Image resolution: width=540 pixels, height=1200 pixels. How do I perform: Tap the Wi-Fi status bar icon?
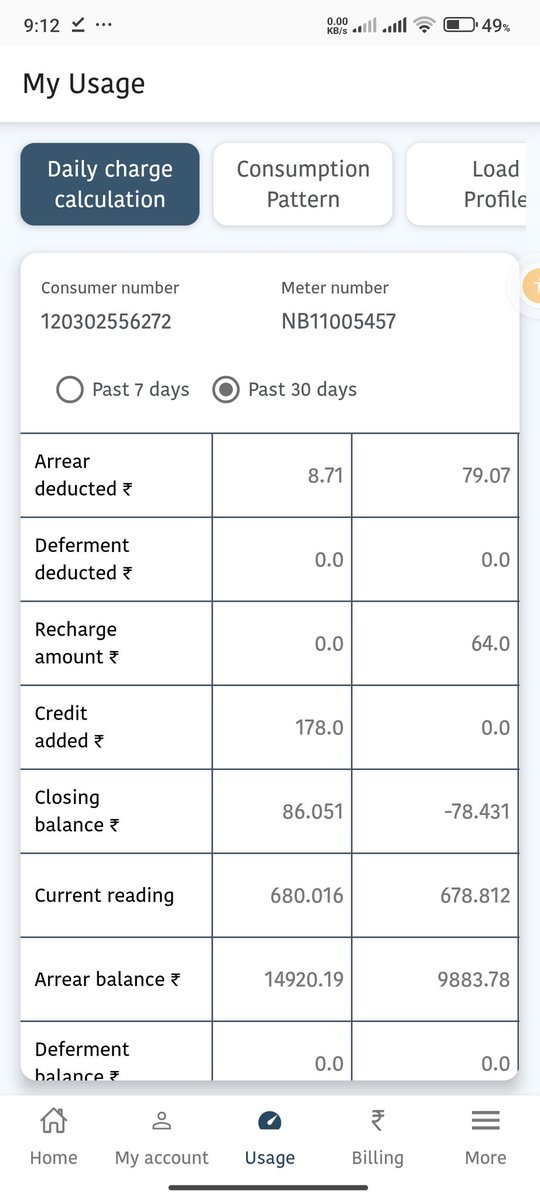point(425,26)
